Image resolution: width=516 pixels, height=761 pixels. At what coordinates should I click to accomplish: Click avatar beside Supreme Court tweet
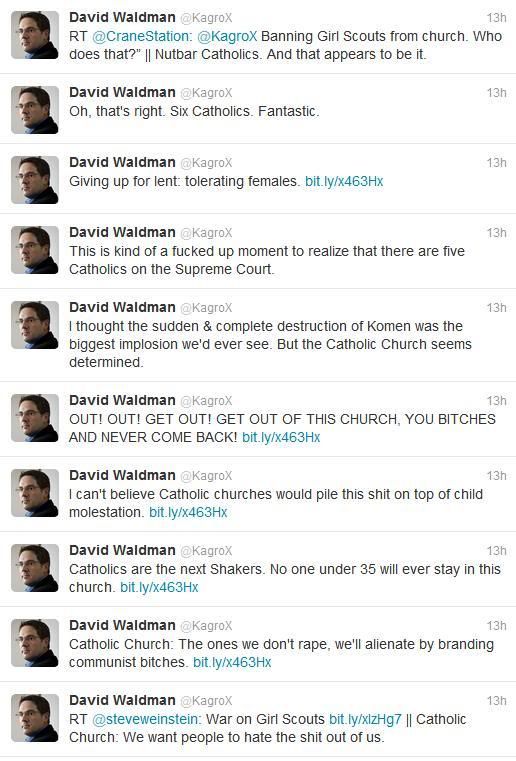click(34, 250)
